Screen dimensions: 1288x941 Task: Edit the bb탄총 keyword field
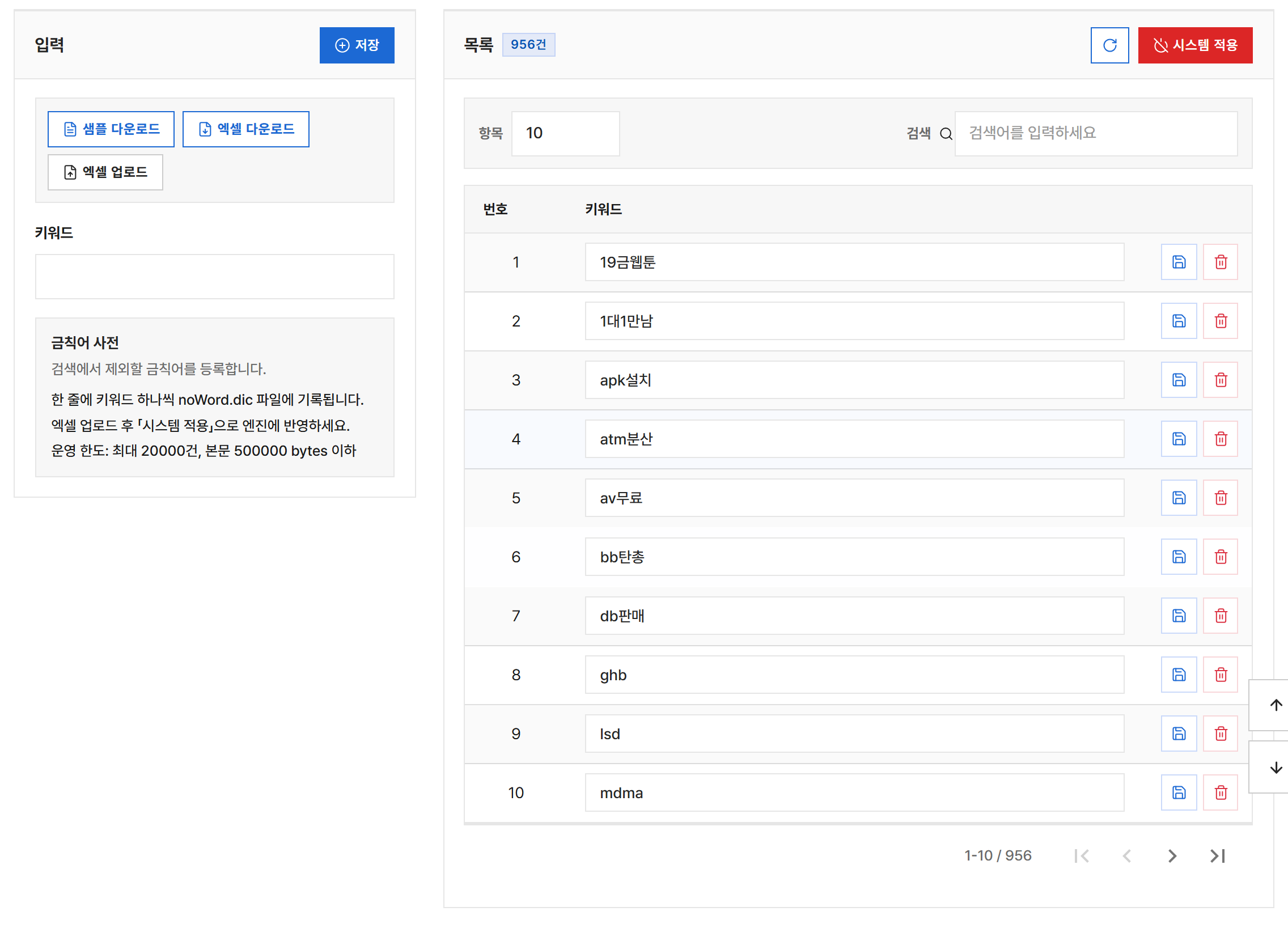(x=854, y=557)
